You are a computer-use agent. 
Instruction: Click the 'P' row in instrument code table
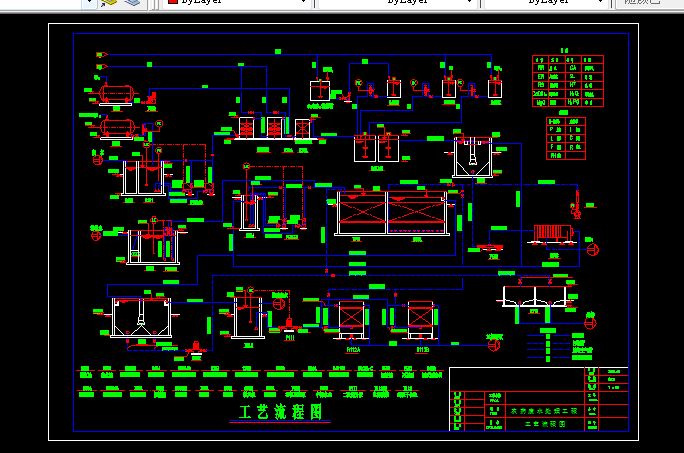(556, 130)
